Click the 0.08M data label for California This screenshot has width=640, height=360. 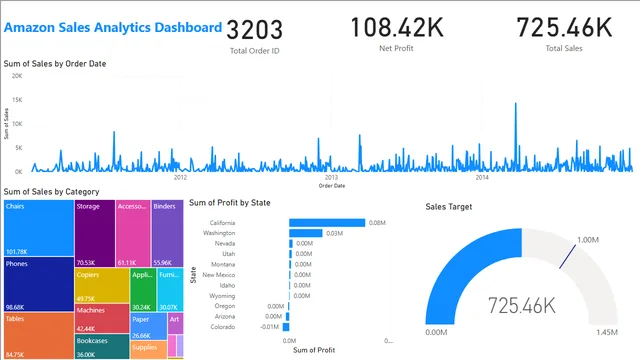point(377,223)
